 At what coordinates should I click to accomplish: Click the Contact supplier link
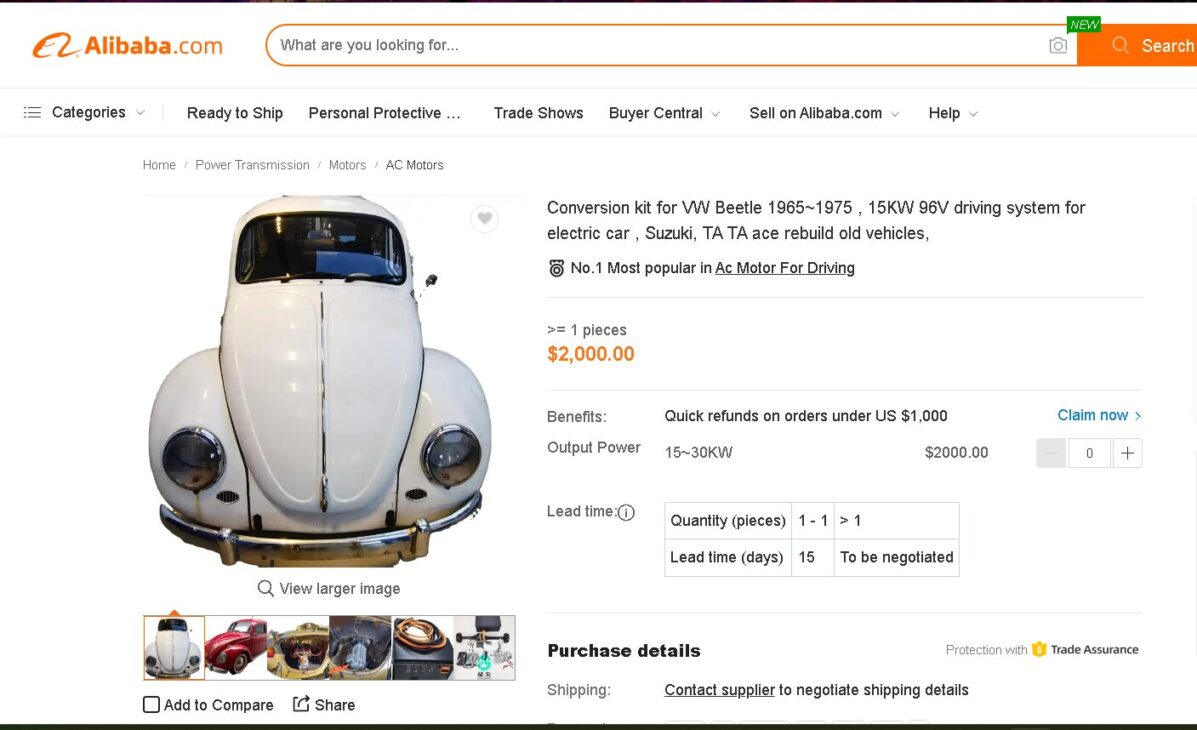pos(719,690)
